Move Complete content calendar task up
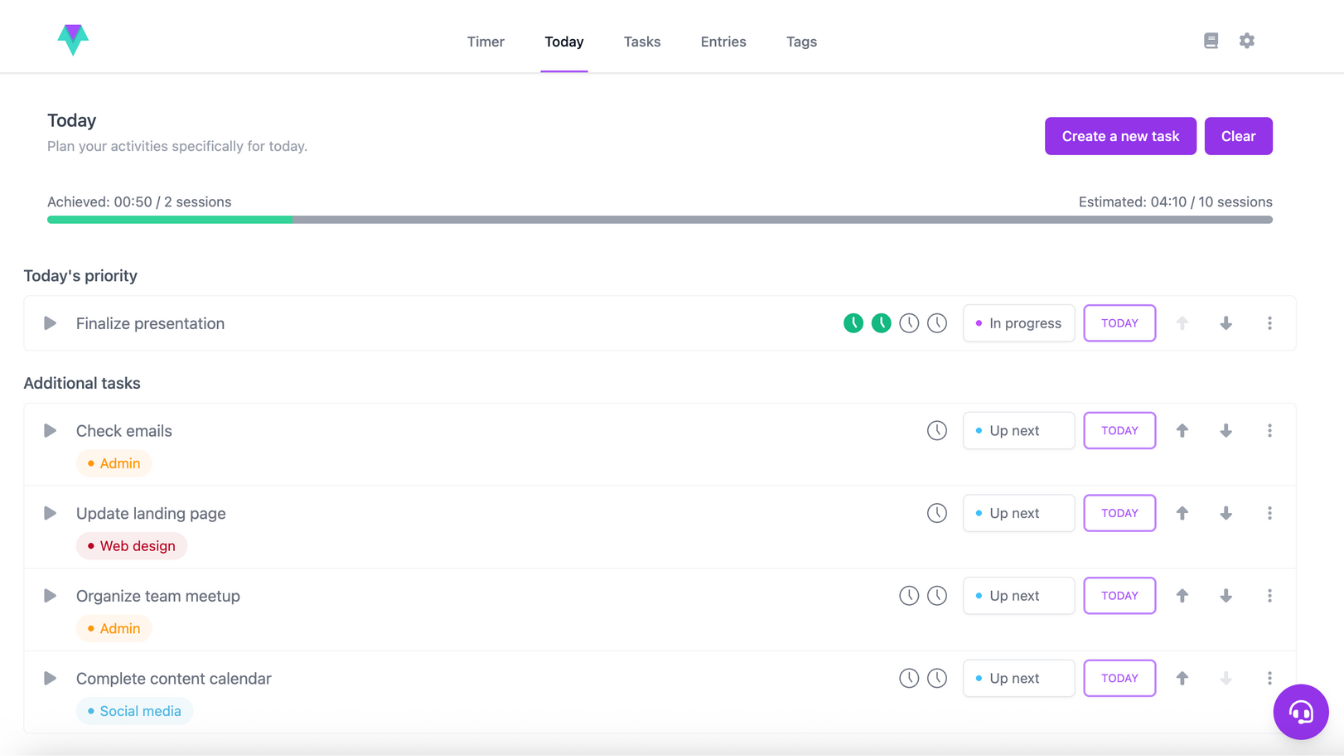 coord(1182,678)
